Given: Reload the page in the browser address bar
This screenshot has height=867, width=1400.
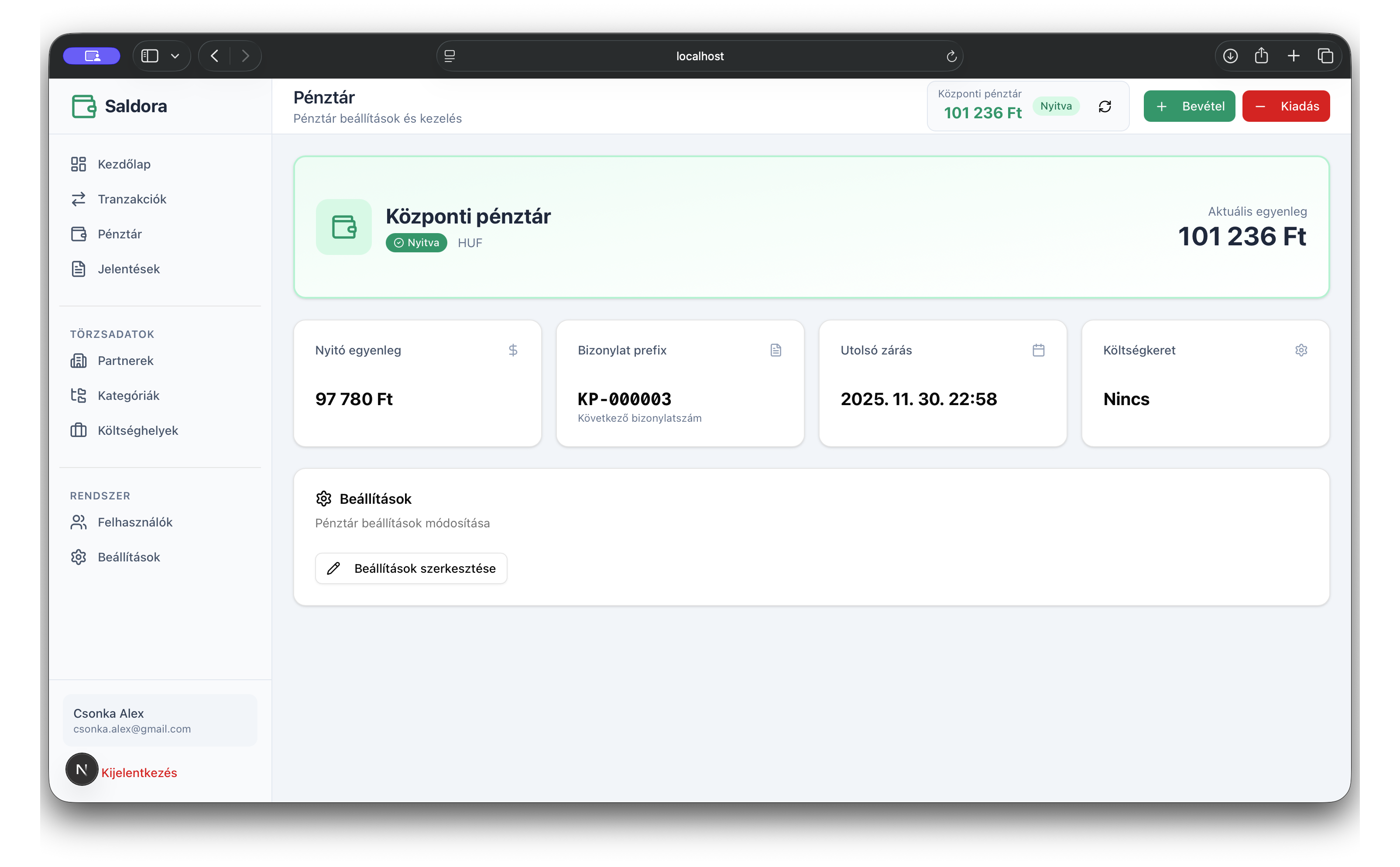Looking at the screenshot, I should (951, 56).
